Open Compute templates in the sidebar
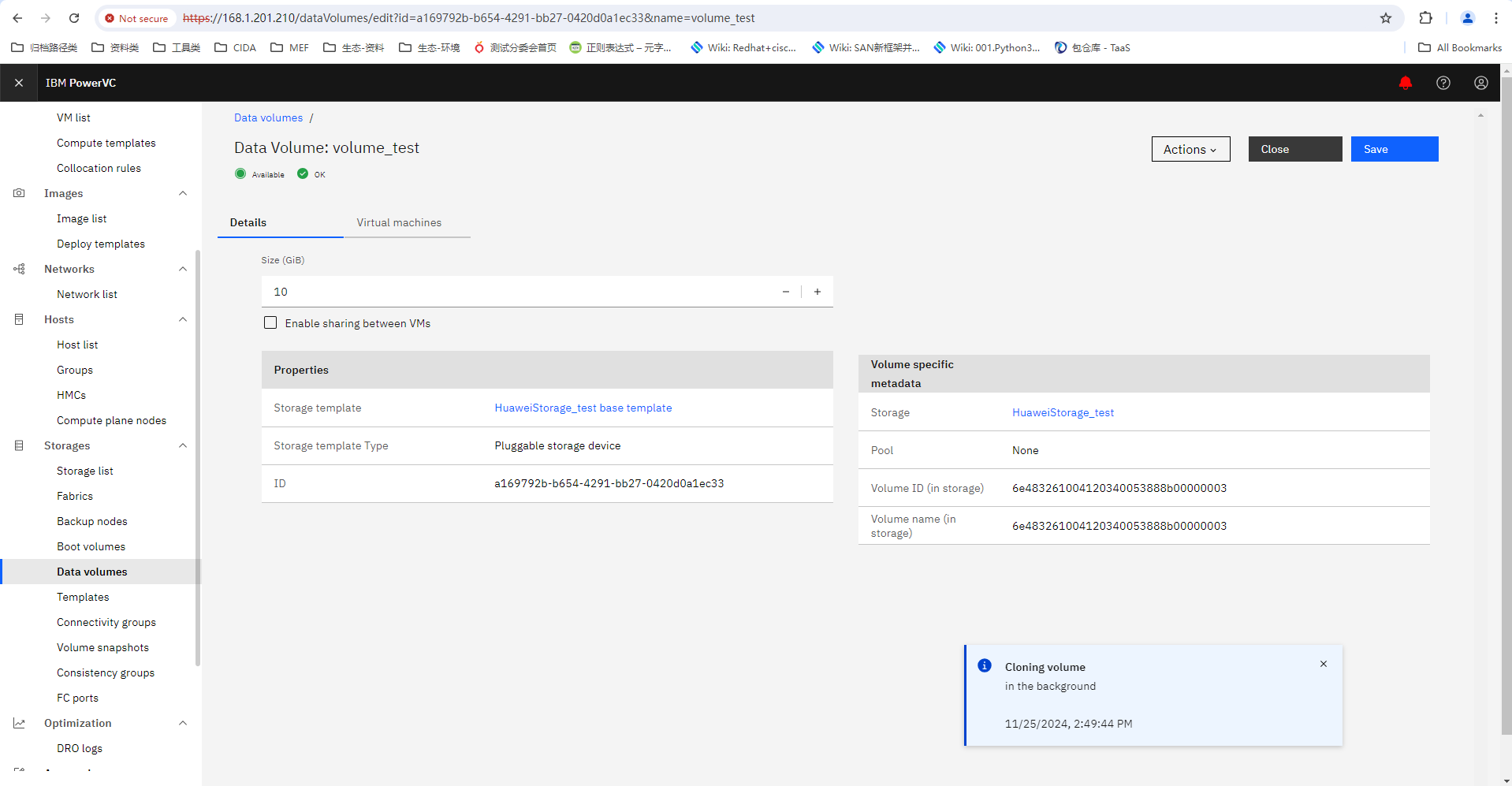 coord(106,143)
